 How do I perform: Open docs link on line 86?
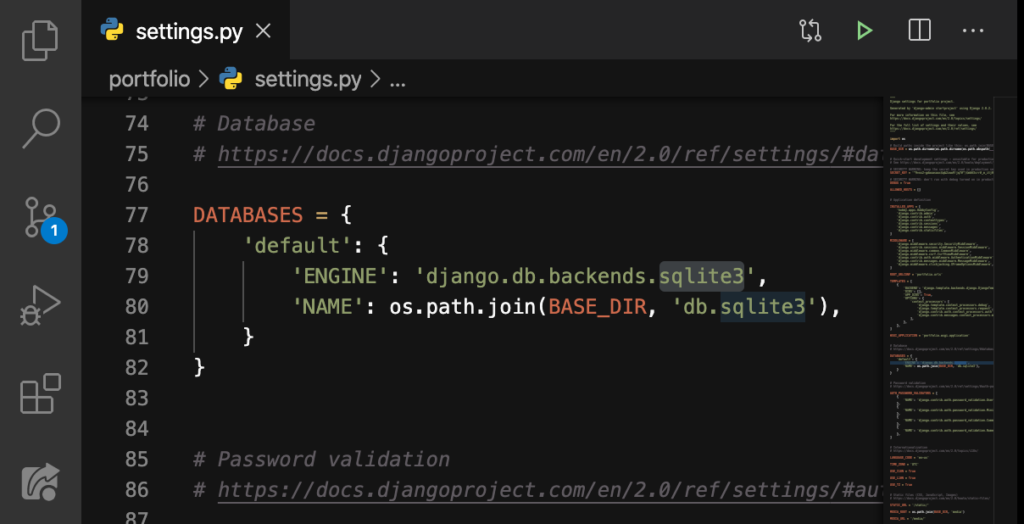click(x=550, y=490)
